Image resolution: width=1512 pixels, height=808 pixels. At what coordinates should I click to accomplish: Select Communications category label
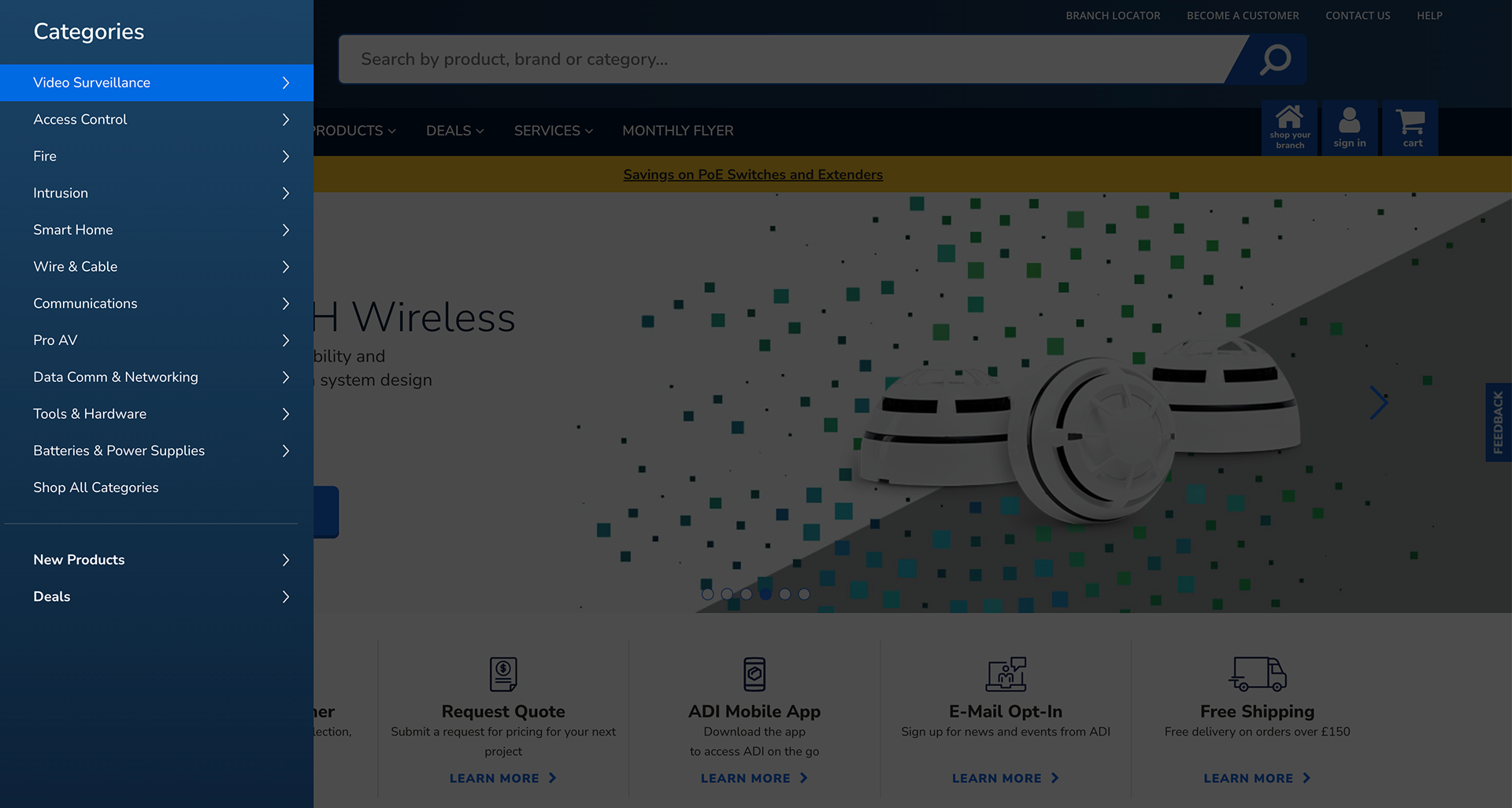click(x=85, y=303)
